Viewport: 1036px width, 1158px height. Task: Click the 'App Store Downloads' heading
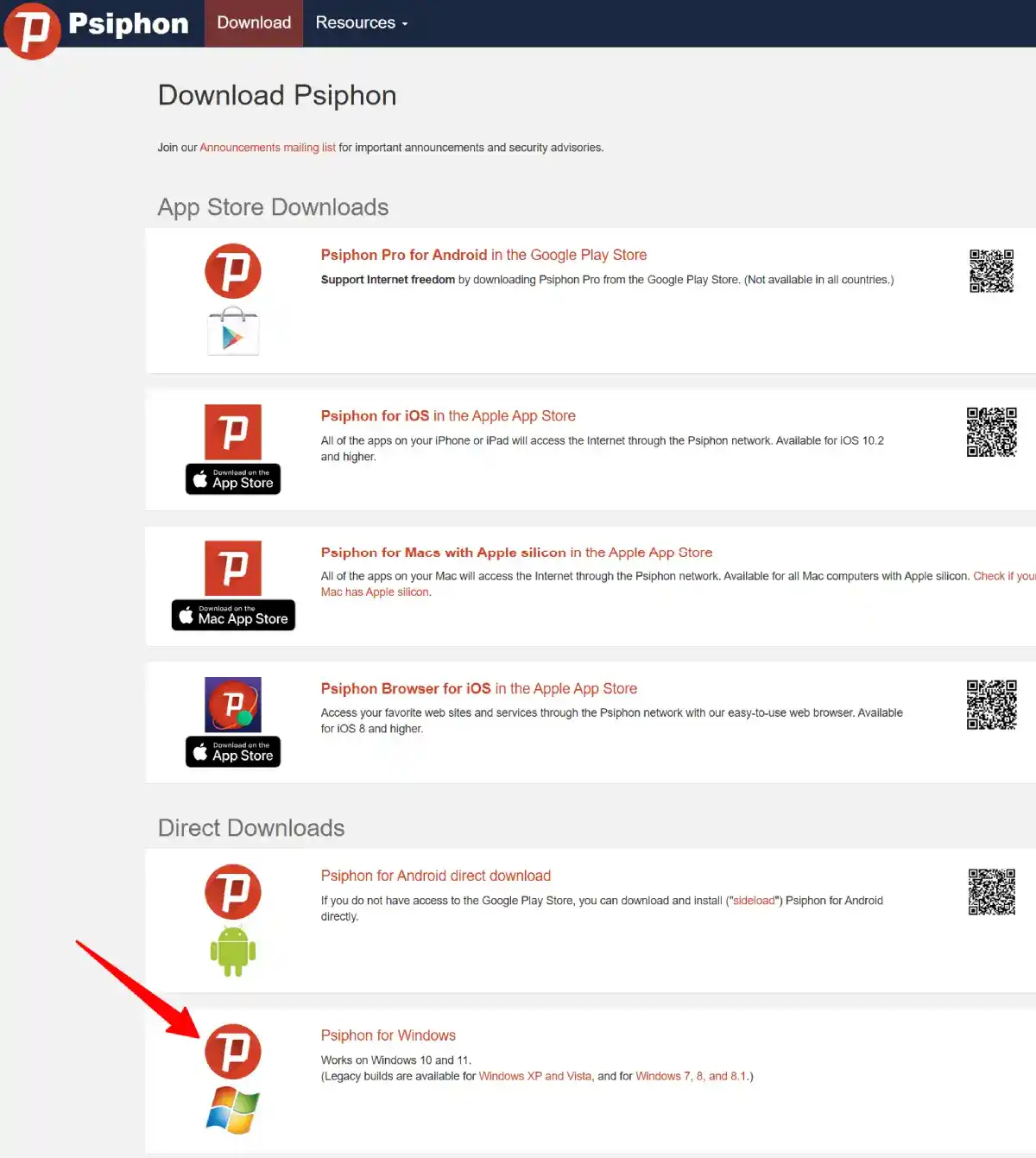point(273,207)
